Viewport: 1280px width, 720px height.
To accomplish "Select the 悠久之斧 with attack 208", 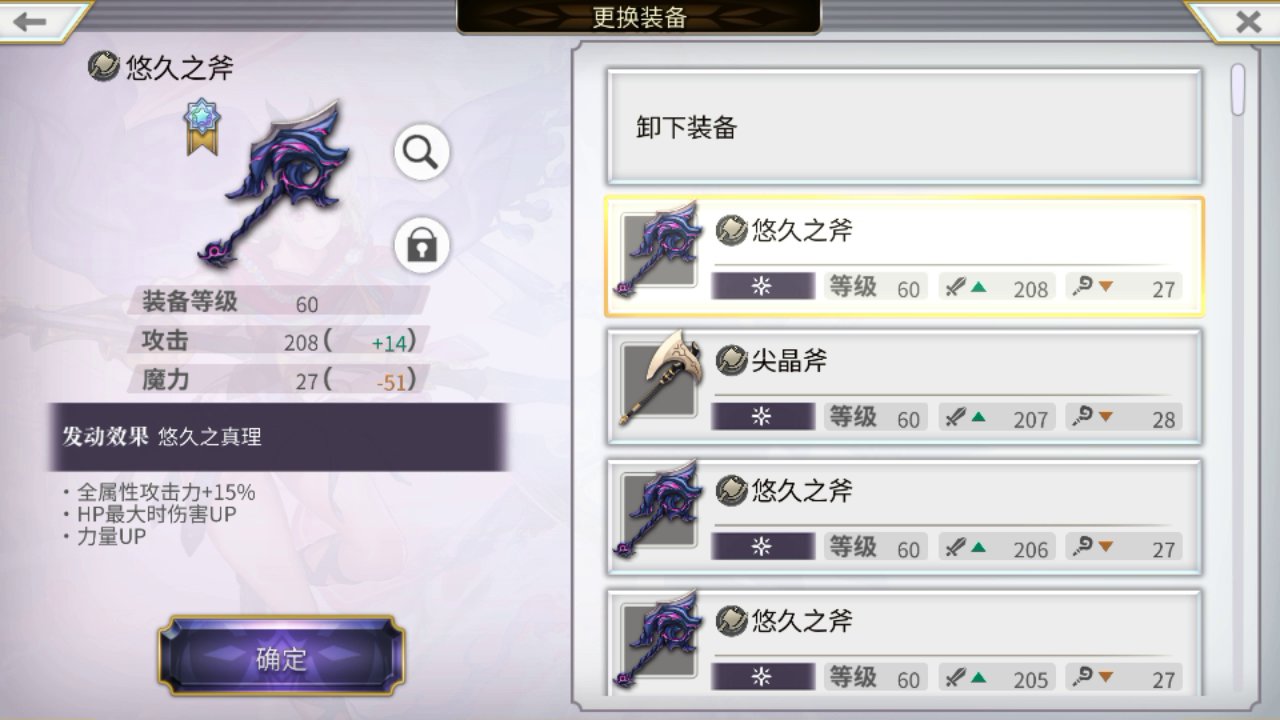I will coord(904,257).
